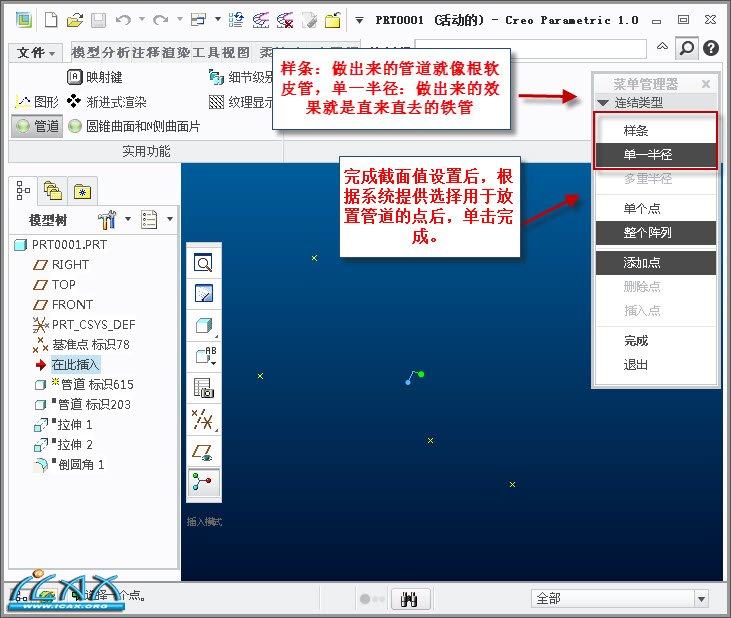Click the Datum display filters icon
Screen dimensions: 731x618
pos(203,419)
